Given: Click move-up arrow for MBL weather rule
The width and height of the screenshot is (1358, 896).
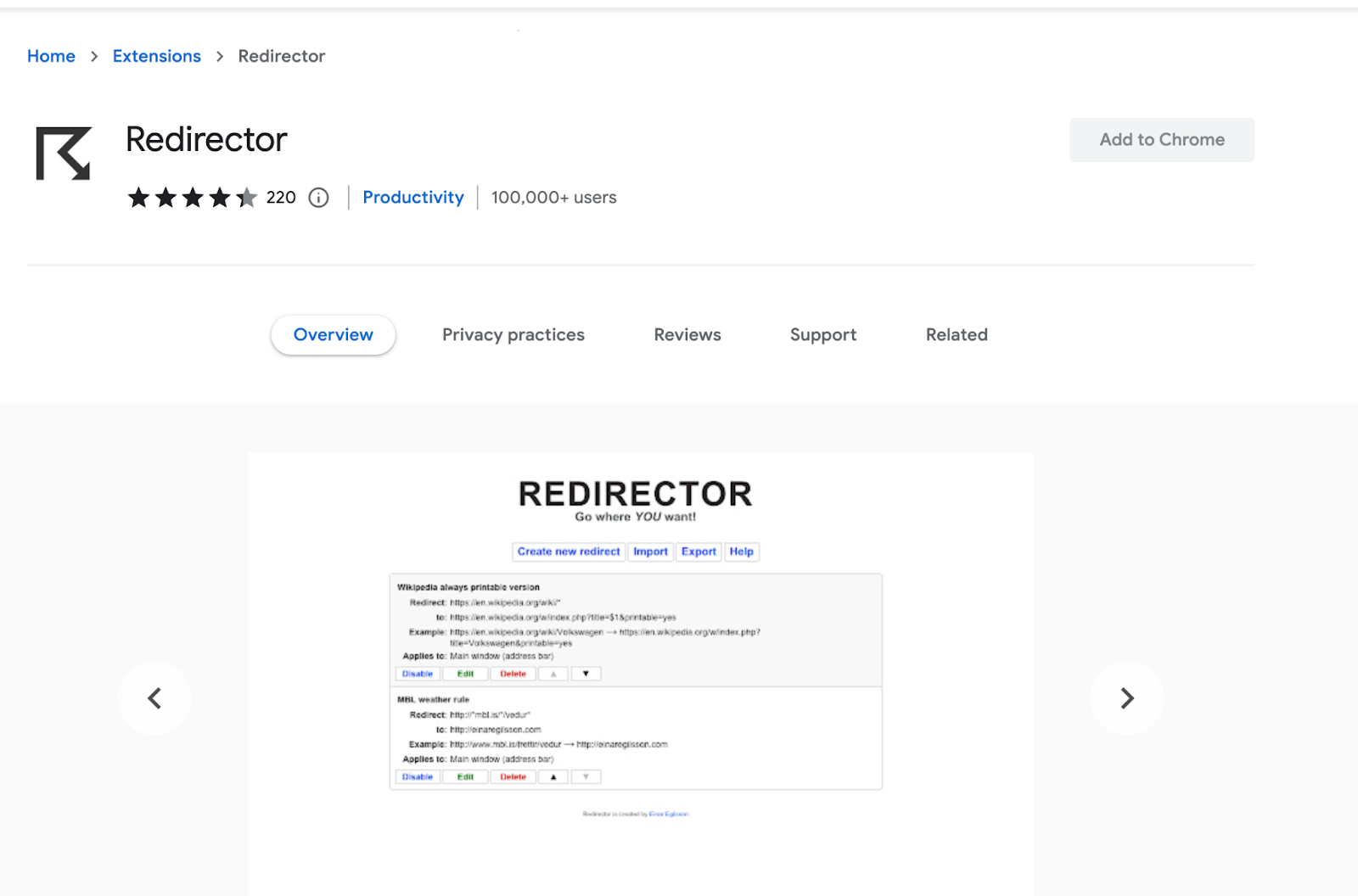Looking at the screenshot, I should point(553,777).
